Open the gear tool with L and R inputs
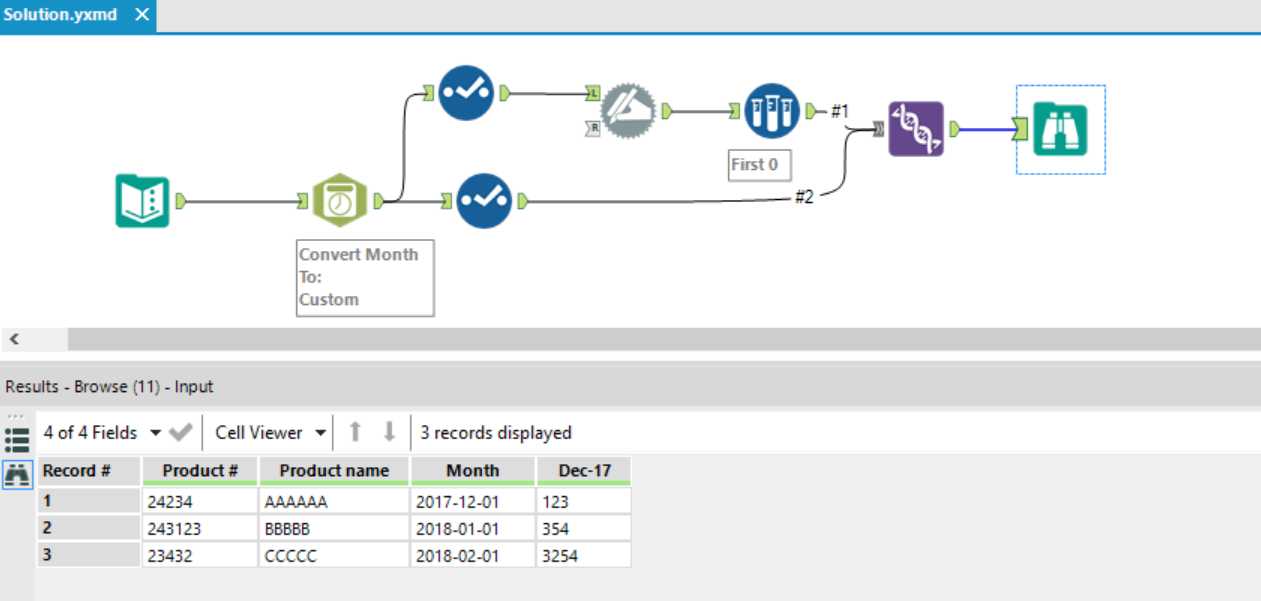 (x=627, y=110)
